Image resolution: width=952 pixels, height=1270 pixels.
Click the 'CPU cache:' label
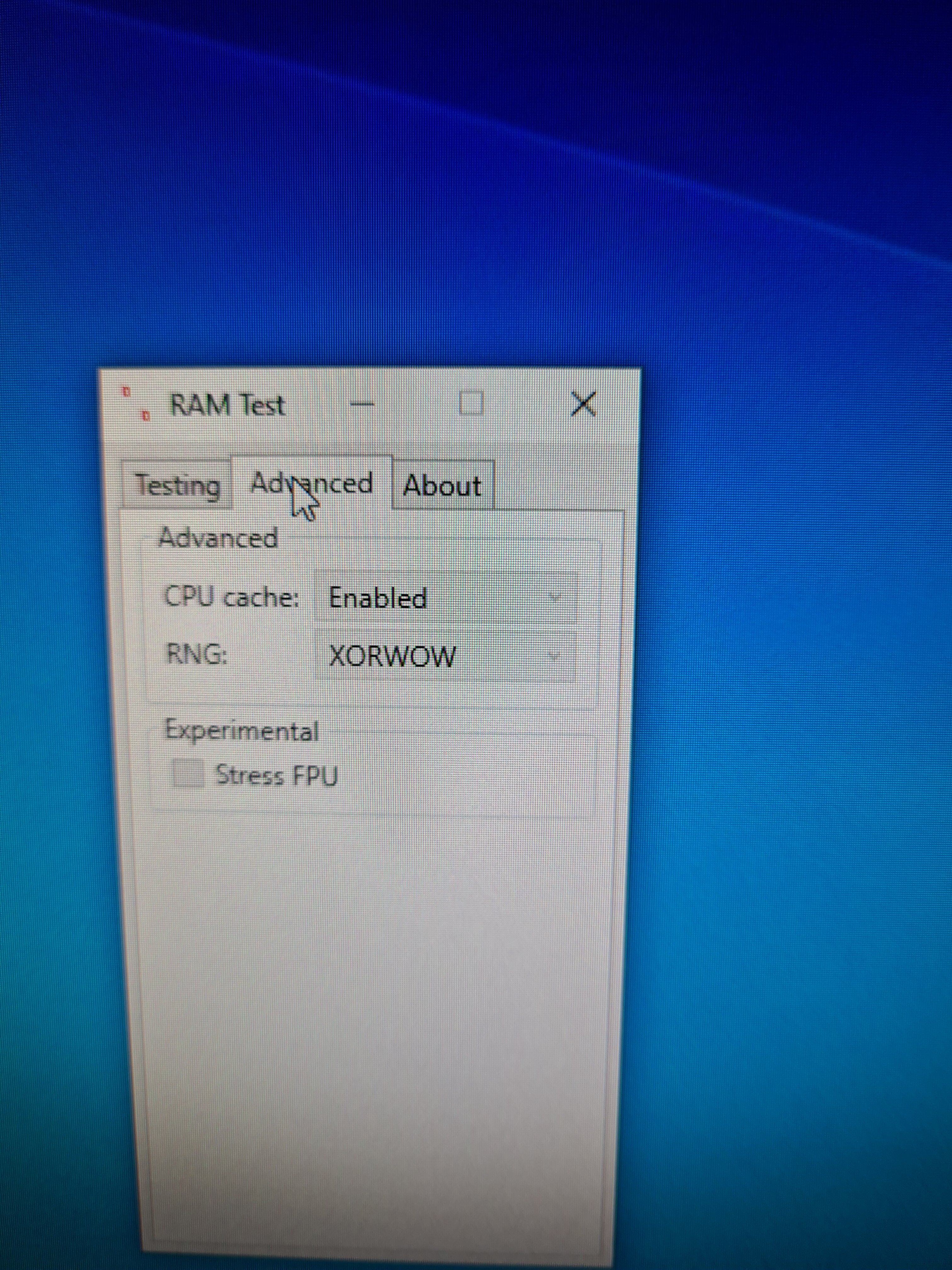pyautogui.click(x=232, y=597)
